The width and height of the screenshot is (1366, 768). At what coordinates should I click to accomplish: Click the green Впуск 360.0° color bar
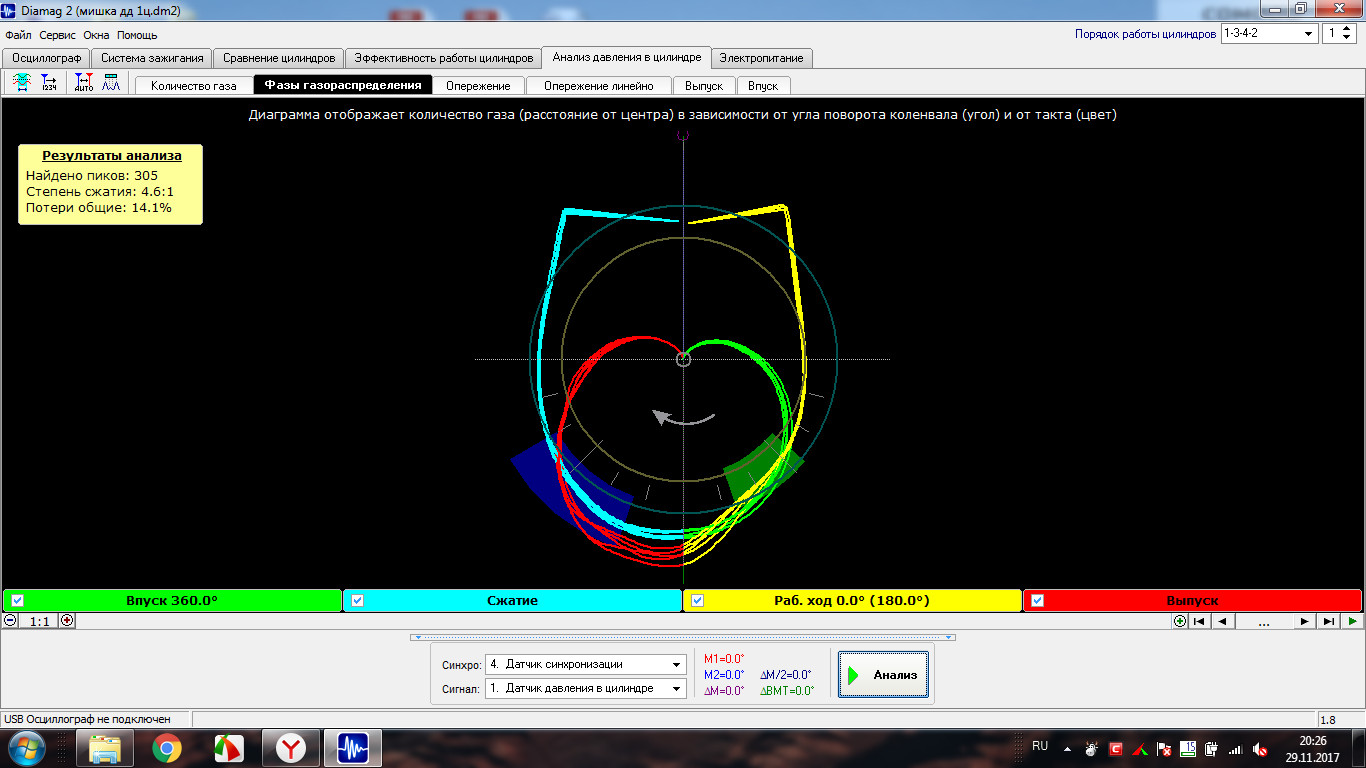coord(172,601)
